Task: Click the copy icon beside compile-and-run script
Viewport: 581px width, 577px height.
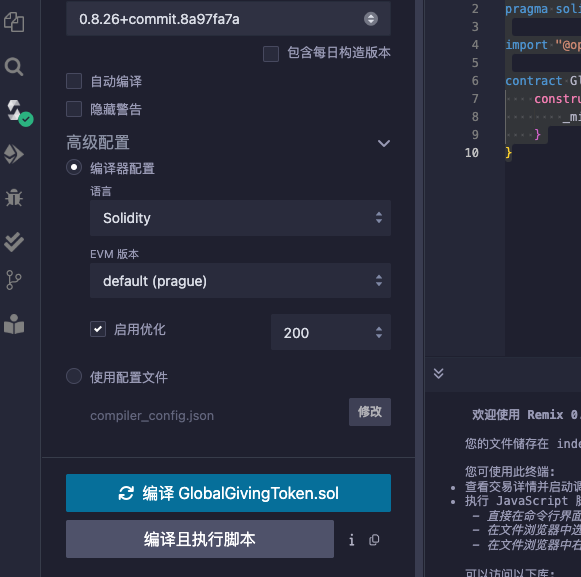Action: coord(374,540)
